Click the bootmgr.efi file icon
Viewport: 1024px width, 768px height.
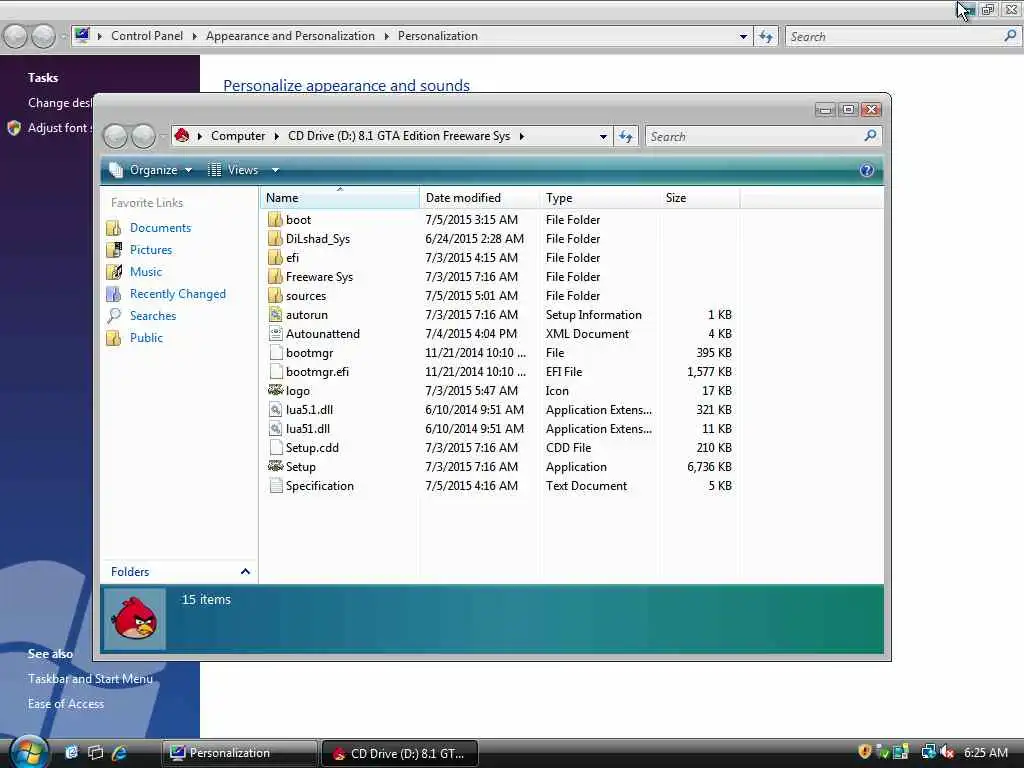(275, 372)
